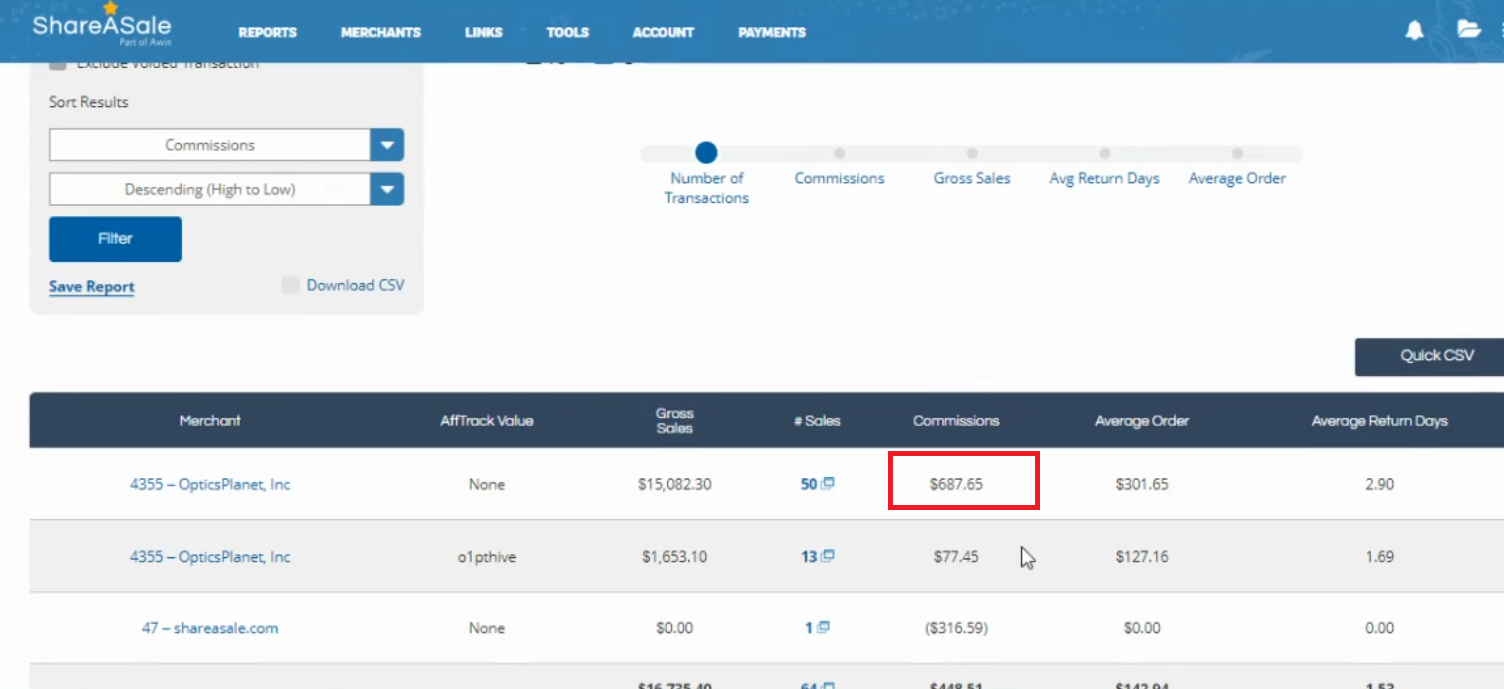
Task: Select the $301.65 average order cell
Action: coord(1142,484)
